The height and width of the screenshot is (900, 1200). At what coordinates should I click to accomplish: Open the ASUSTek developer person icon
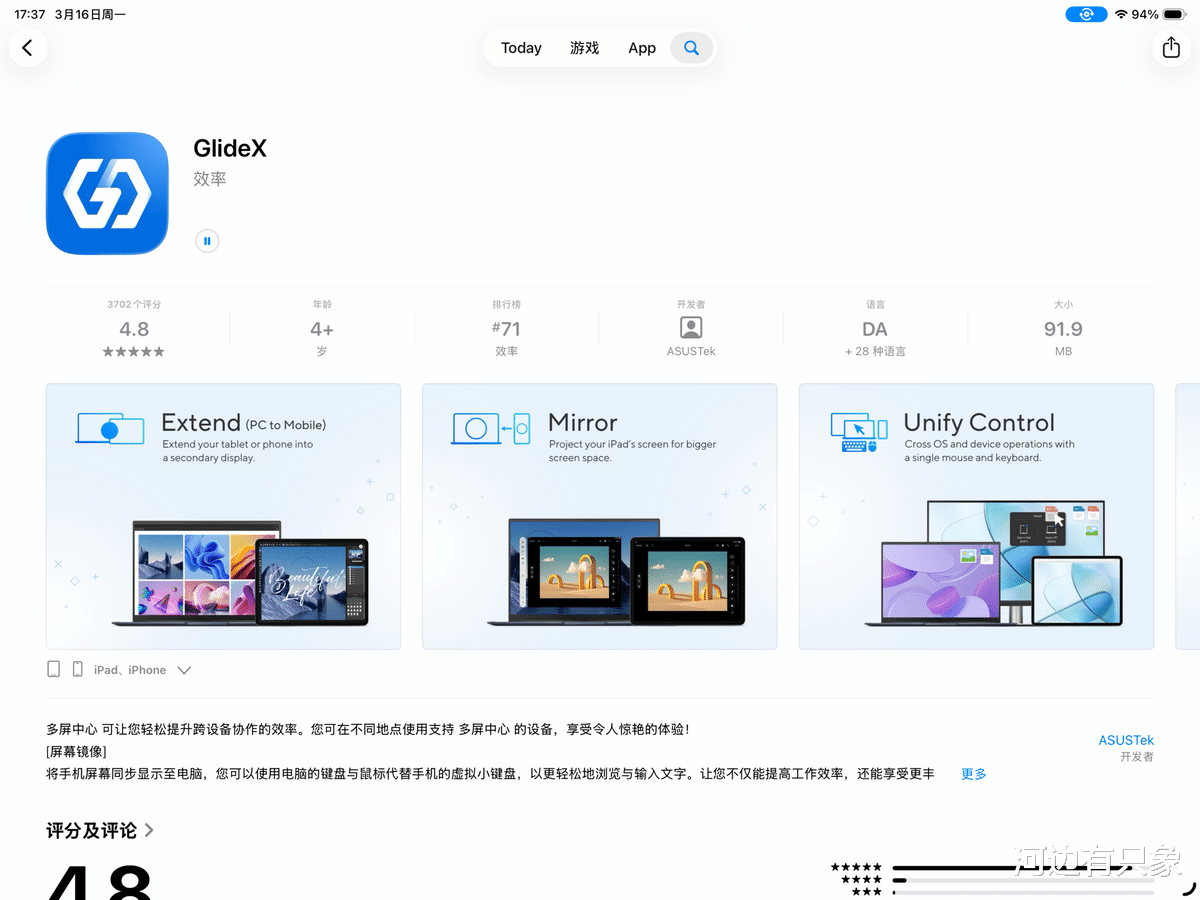click(691, 328)
